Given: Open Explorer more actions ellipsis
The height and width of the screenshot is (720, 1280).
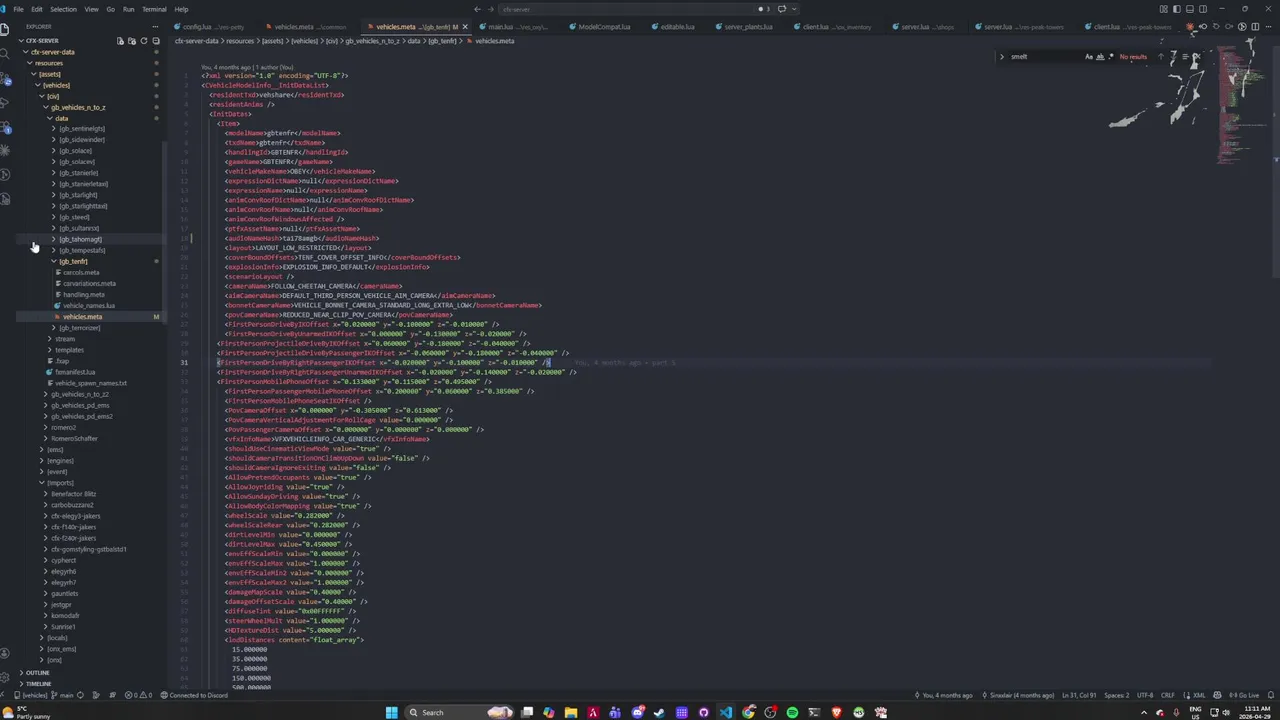Looking at the screenshot, I should [155, 27].
